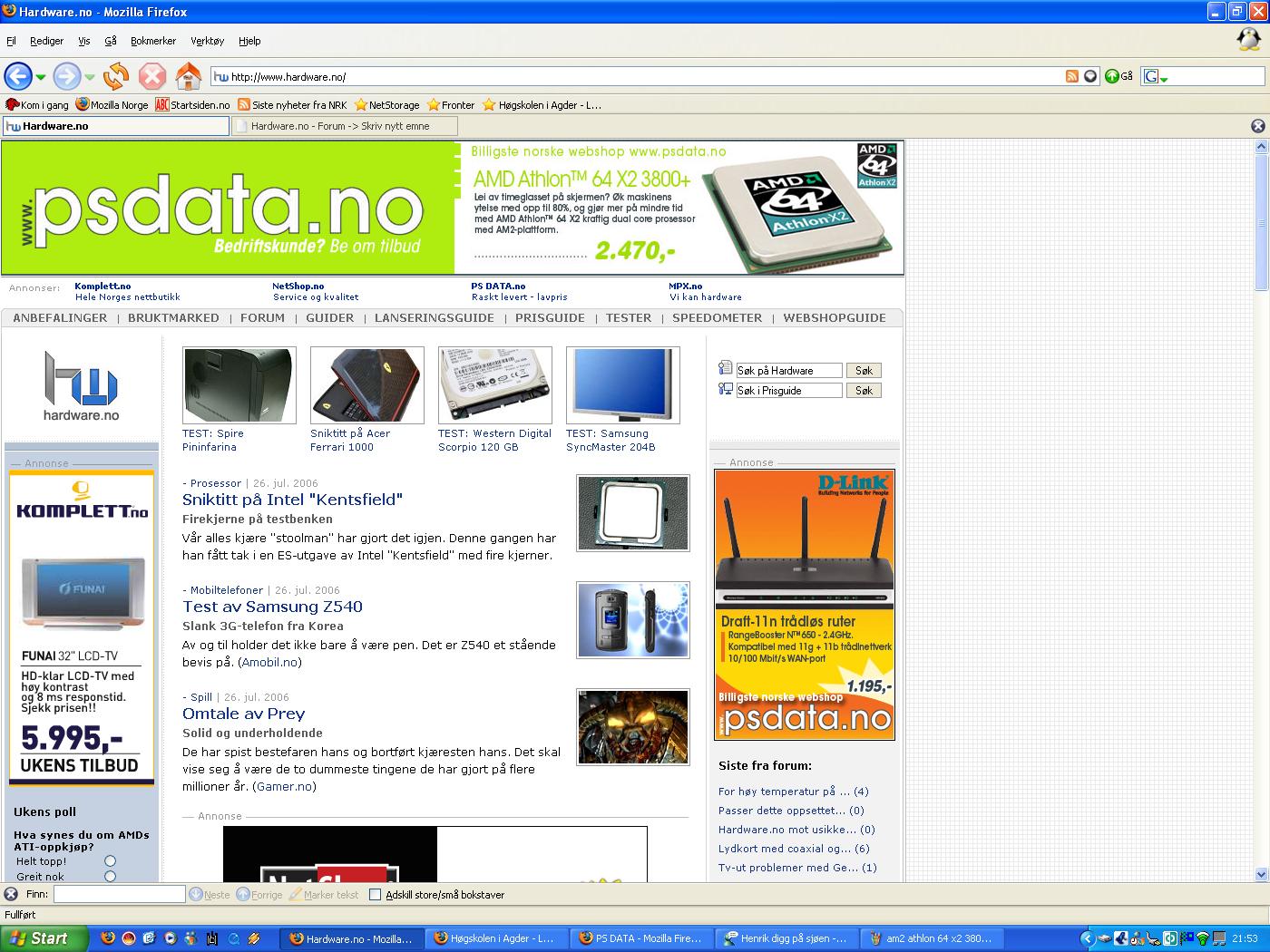Click Marker tekst highlight button
This screenshot has height=952, width=1270.
[x=324, y=894]
